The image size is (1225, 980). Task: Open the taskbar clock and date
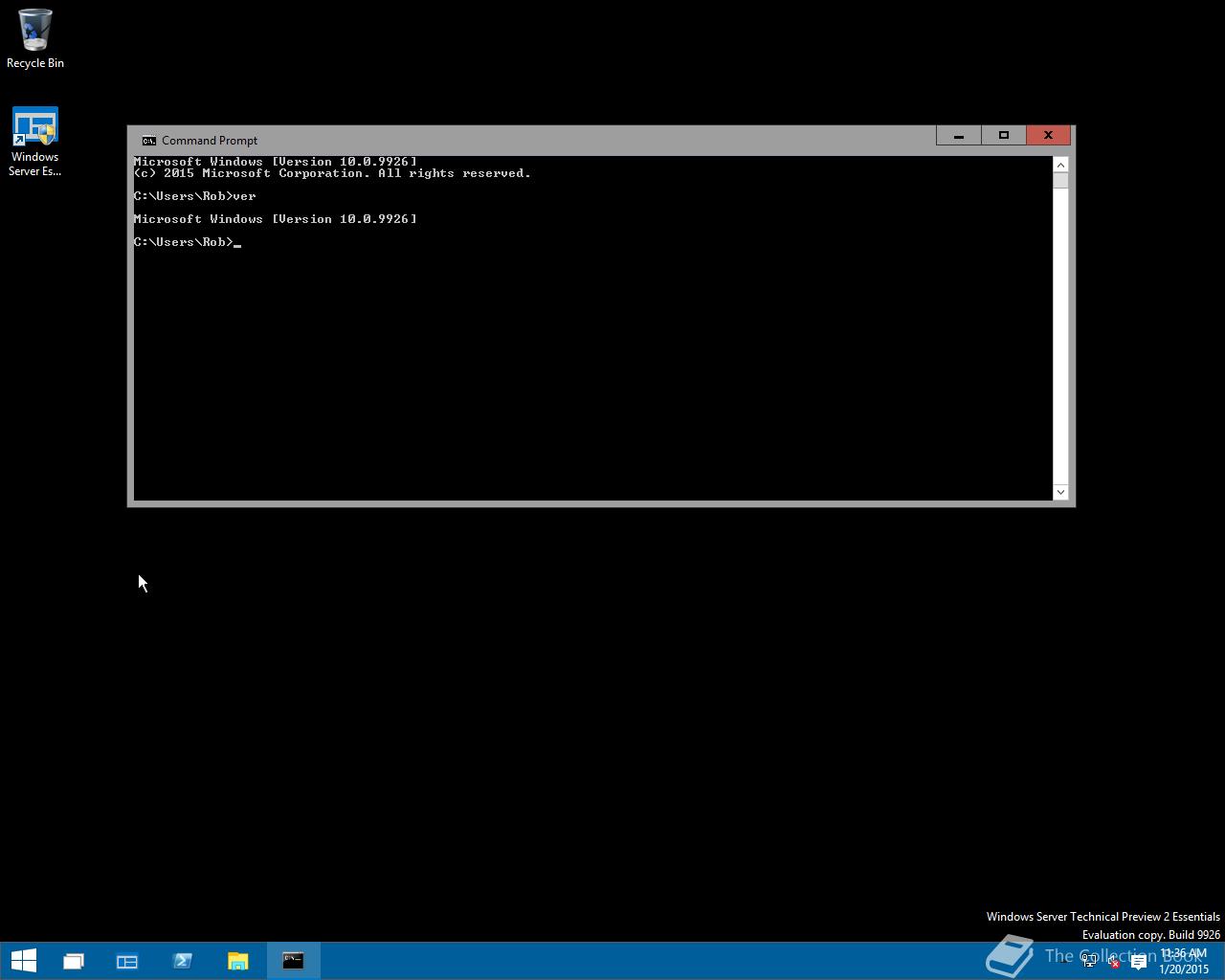point(1184,961)
